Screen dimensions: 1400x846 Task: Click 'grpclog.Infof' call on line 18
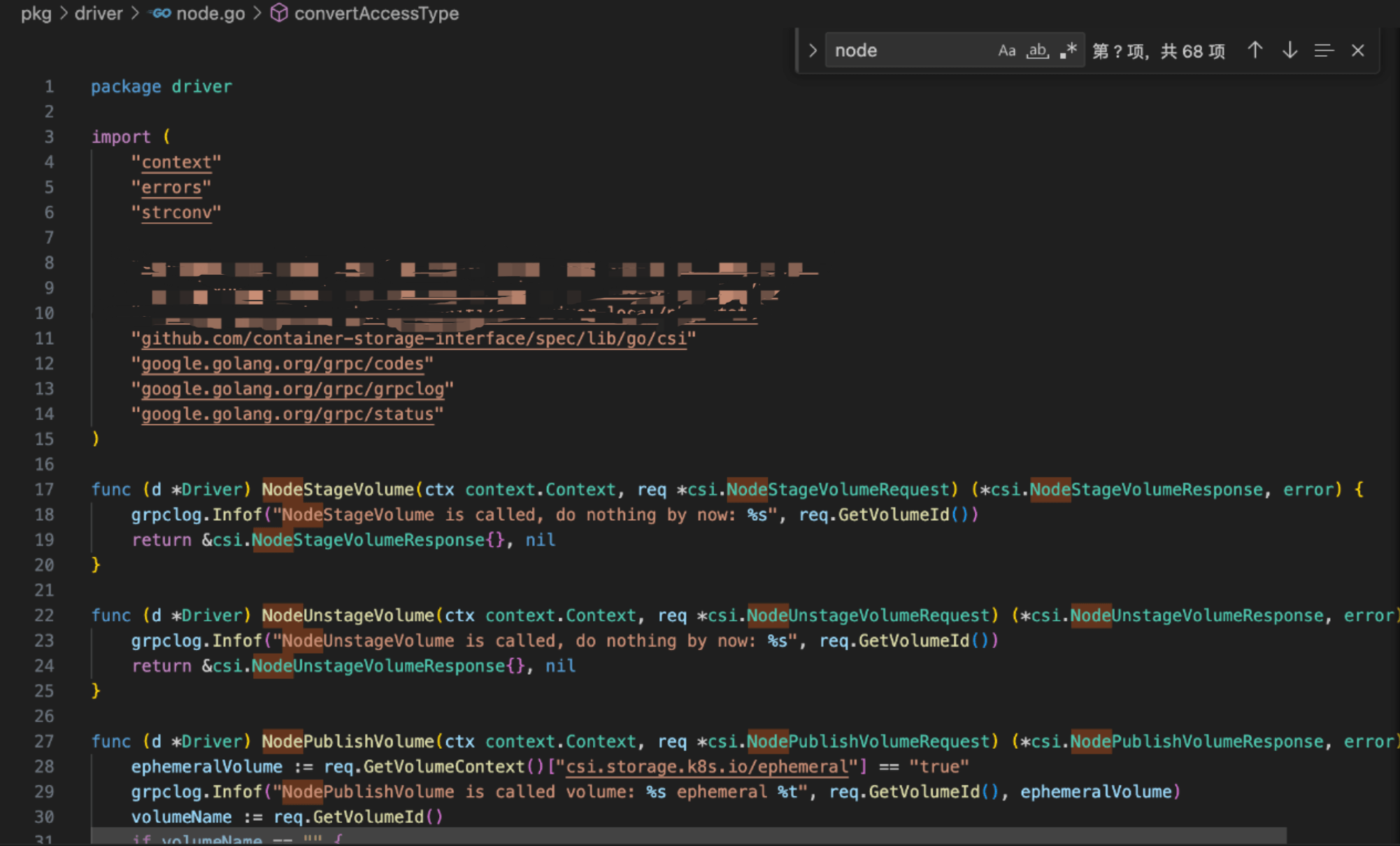197,515
